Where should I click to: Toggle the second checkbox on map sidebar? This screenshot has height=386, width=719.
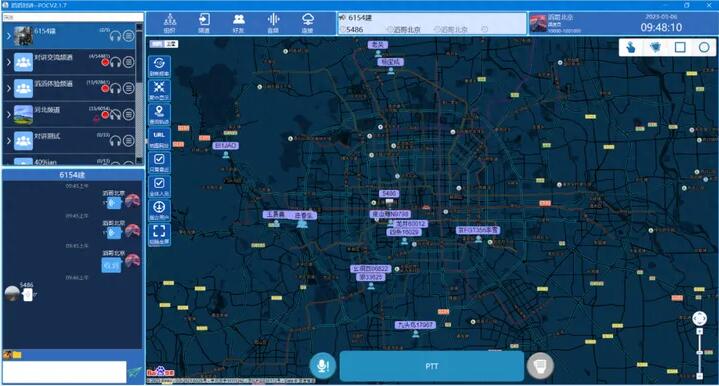coord(159,186)
